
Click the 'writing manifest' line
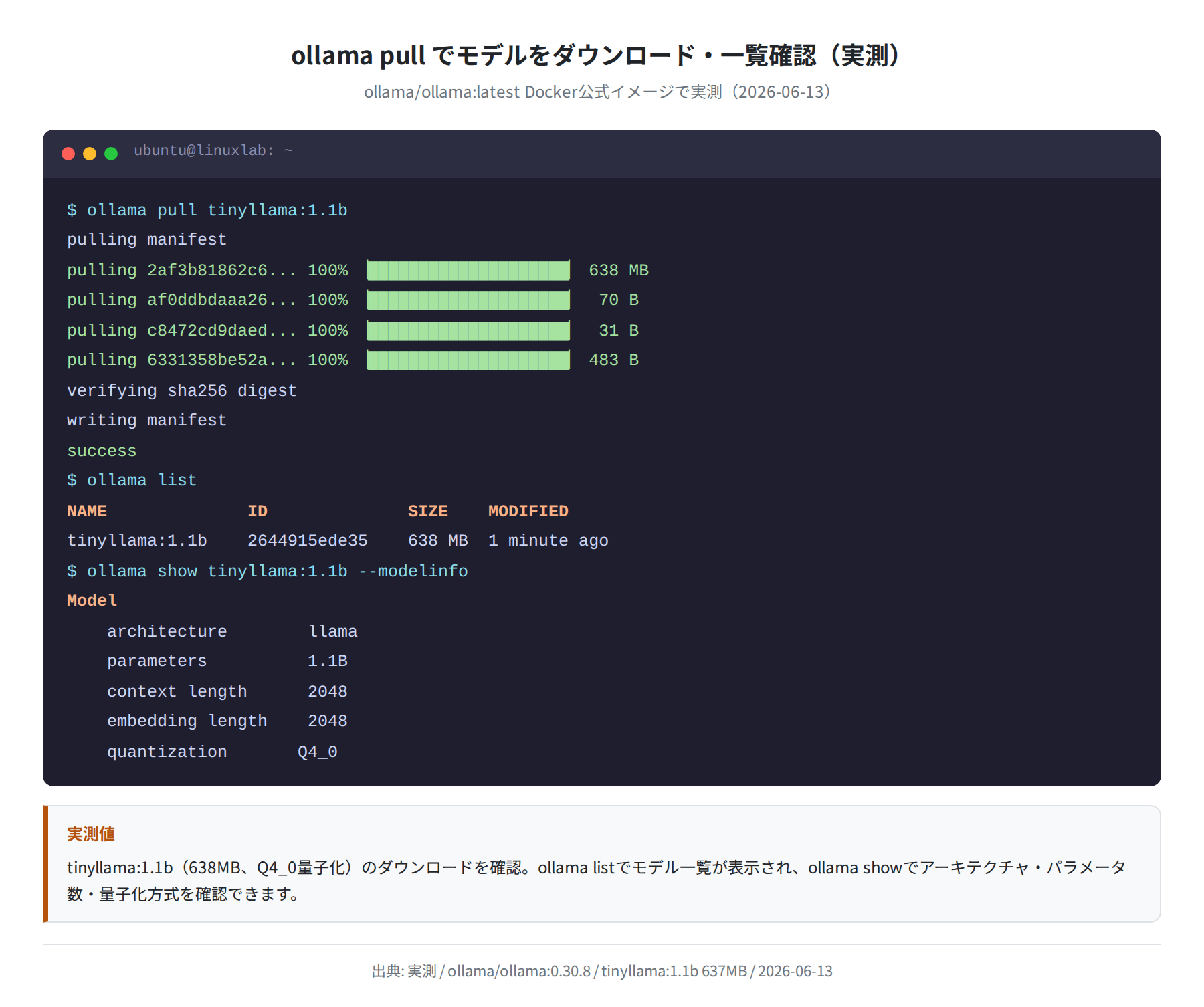146,420
